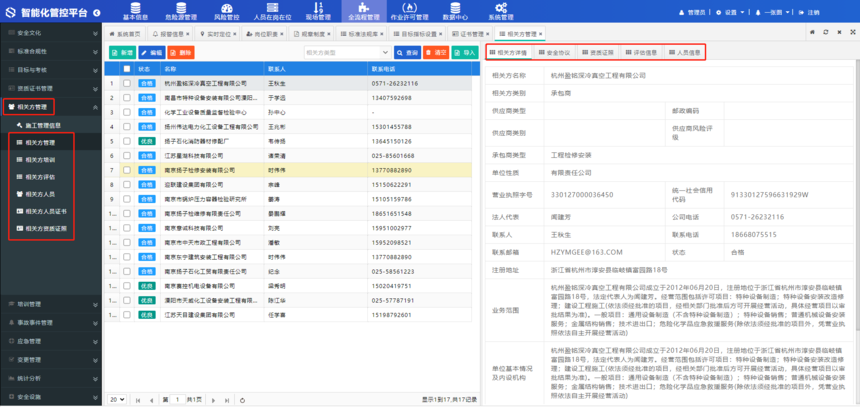This screenshot has width=860, height=407.
Task: Tick the checkbox for 南京扬子检修安装有限公司
Action: coord(126,171)
